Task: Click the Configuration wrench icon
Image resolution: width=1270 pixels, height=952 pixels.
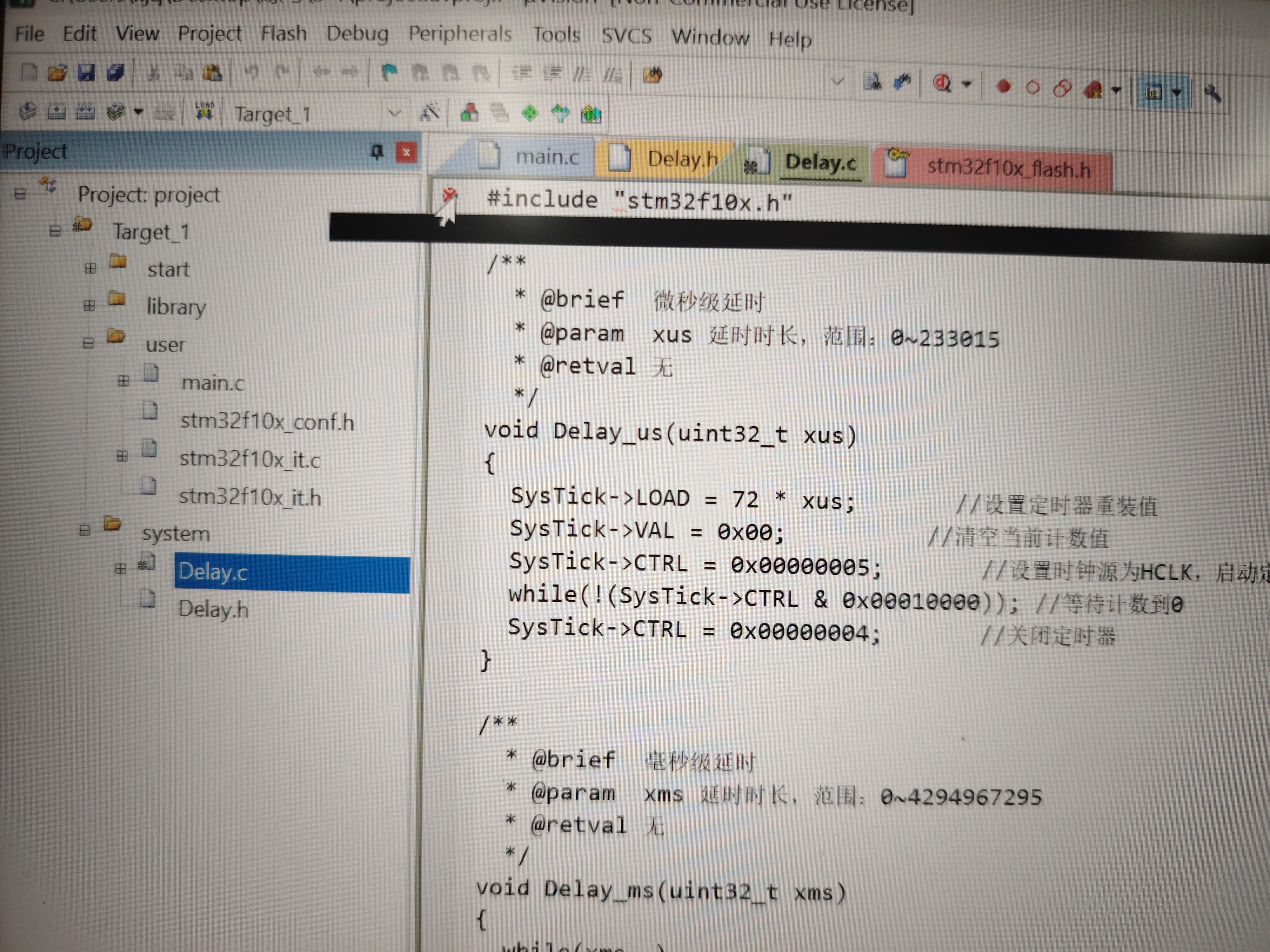Action: click(1213, 93)
